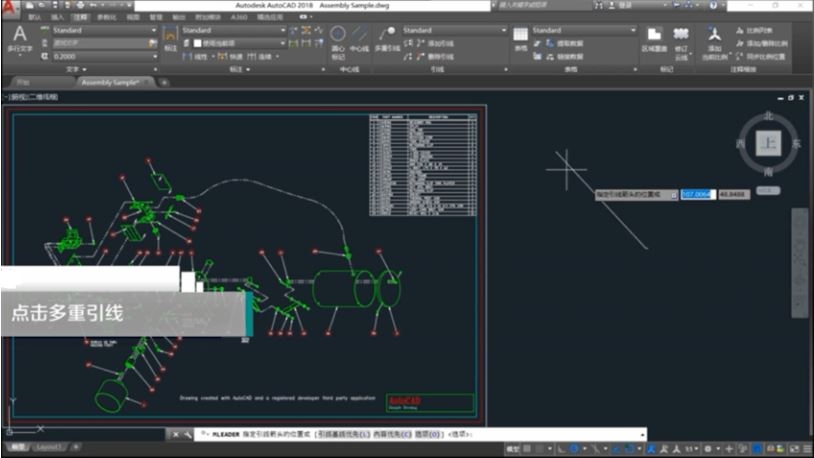Toggle object snap tracking in status bar
Image resolution: width=814 pixels, height=458 pixels.
(616, 449)
